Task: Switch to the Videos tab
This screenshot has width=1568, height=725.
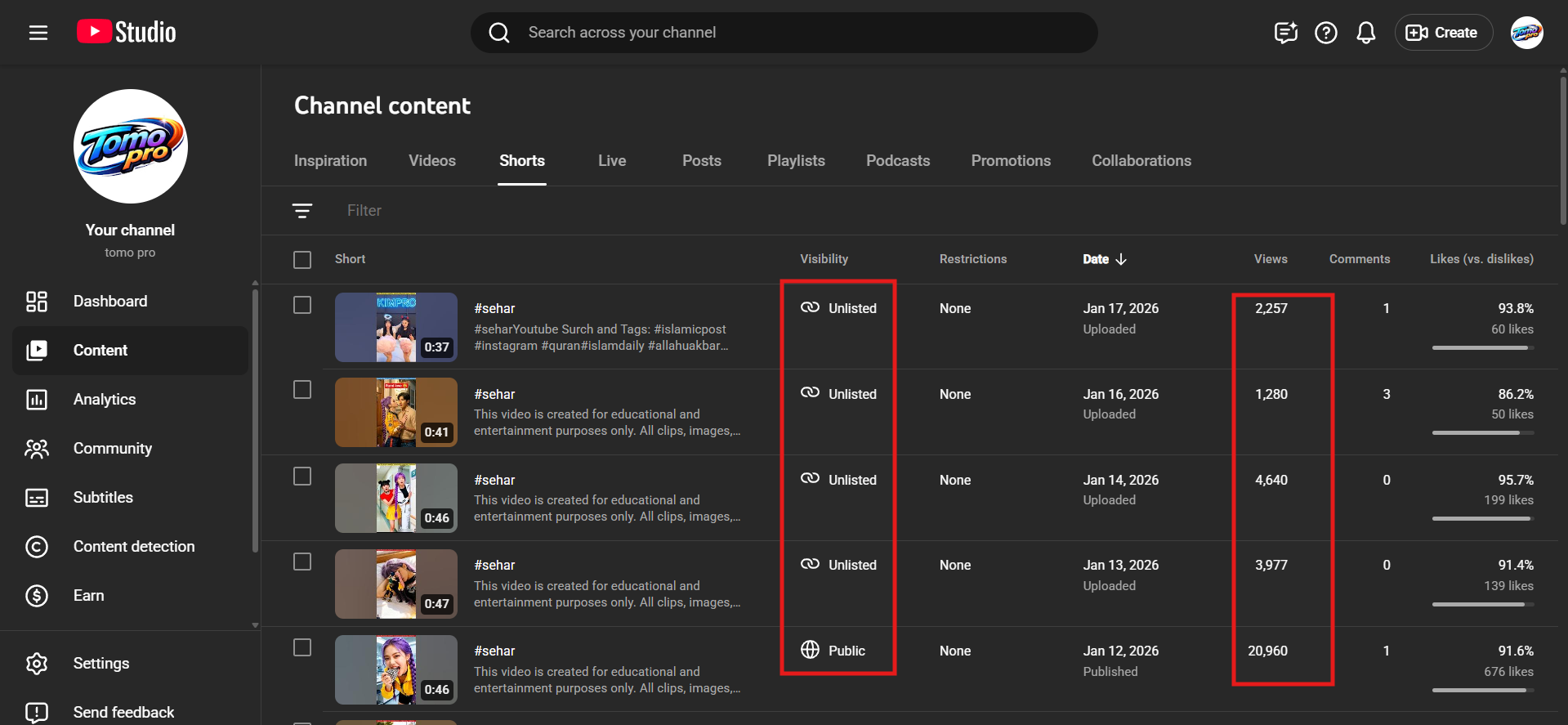Action: point(431,161)
